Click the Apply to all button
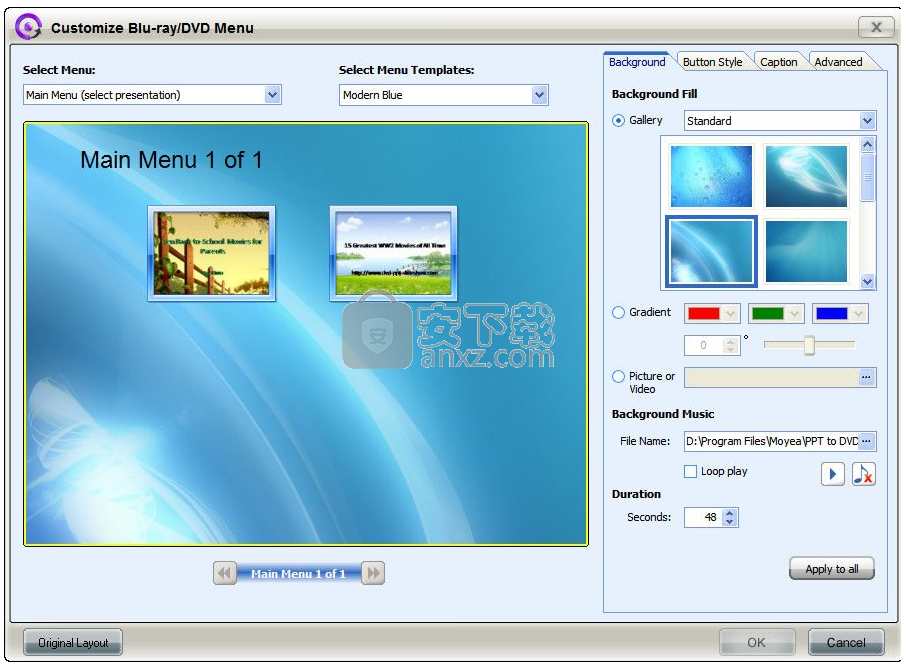 point(832,569)
